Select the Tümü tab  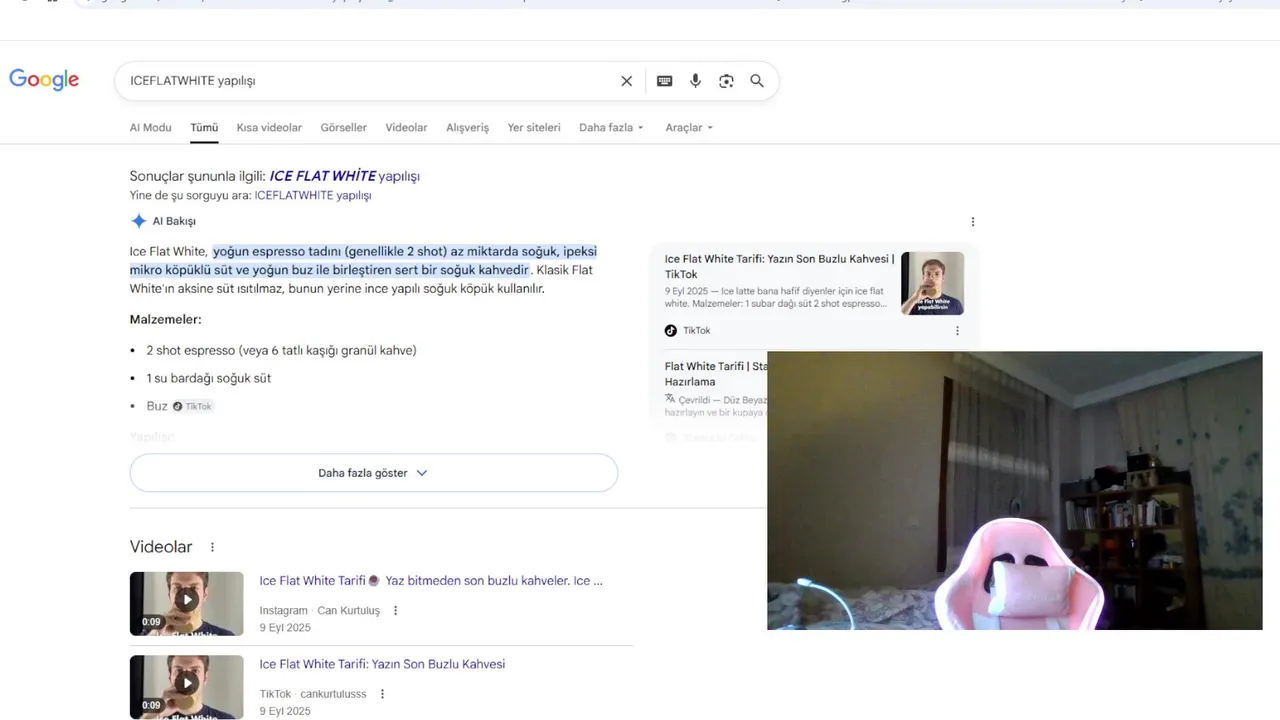pyautogui.click(x=204, y=128)
